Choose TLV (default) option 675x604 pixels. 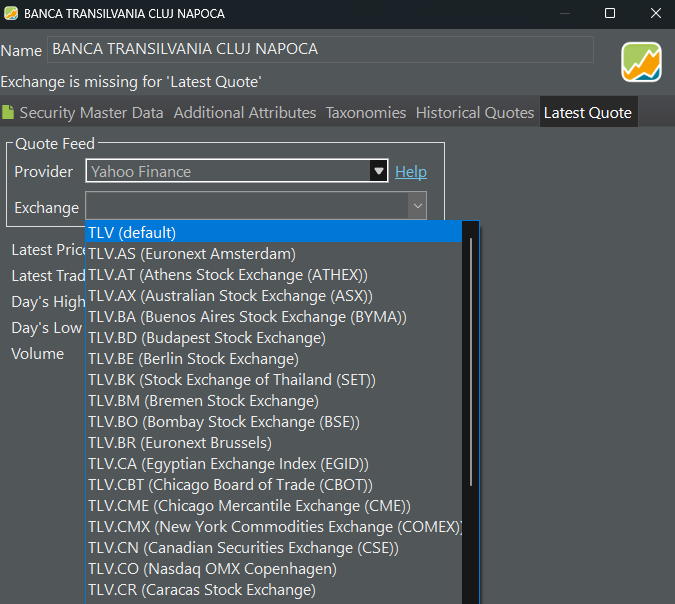pyautogui.click(x=273, y=232)
